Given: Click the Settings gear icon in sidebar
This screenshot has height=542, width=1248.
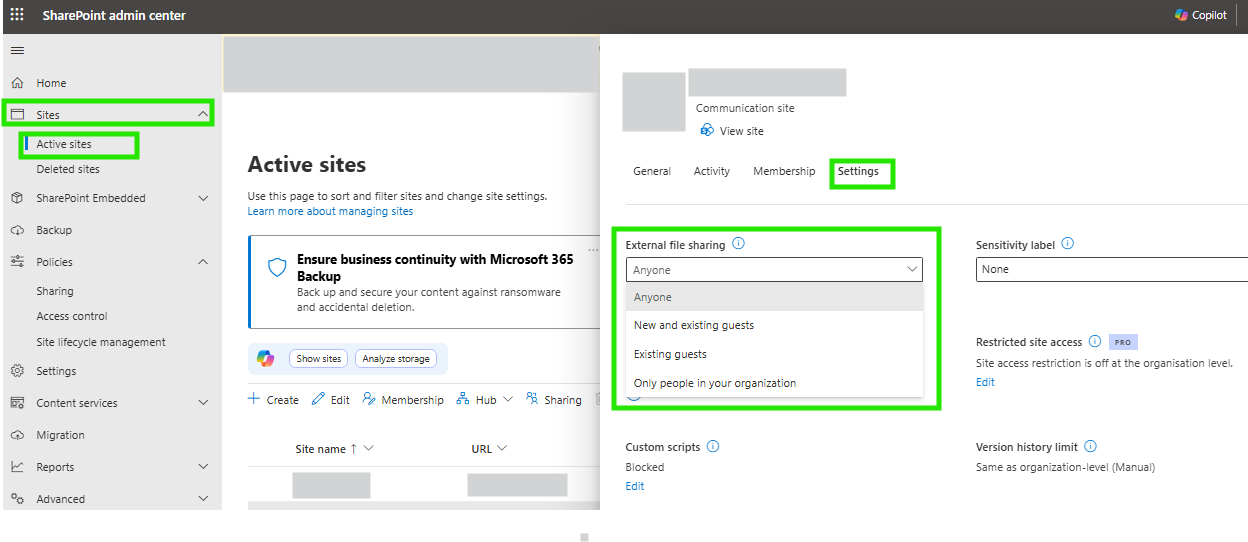Looking at the screenshot, I should pyautogui.click(x=17, y=371).
